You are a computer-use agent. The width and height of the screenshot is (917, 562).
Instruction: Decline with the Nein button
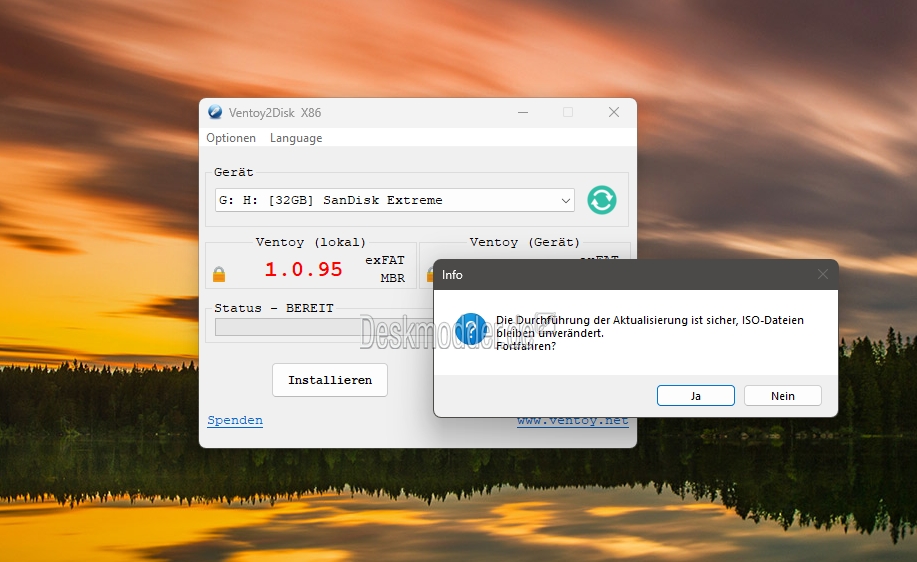(782, 396)
